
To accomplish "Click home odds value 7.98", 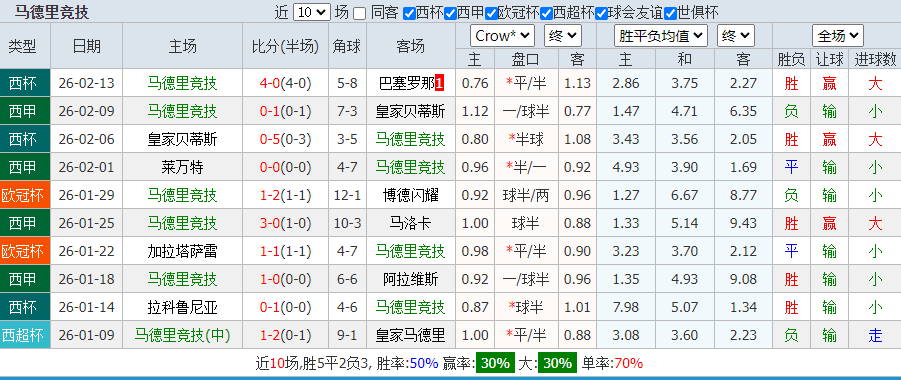I will (x=626, y=307).
